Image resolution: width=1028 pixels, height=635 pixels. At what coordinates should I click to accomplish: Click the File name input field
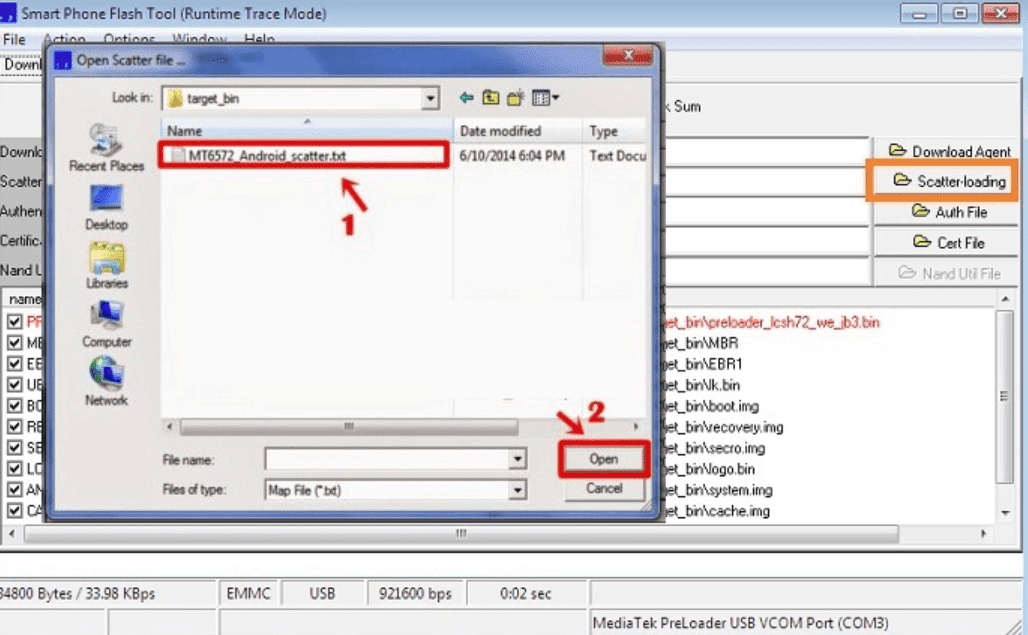387,459
